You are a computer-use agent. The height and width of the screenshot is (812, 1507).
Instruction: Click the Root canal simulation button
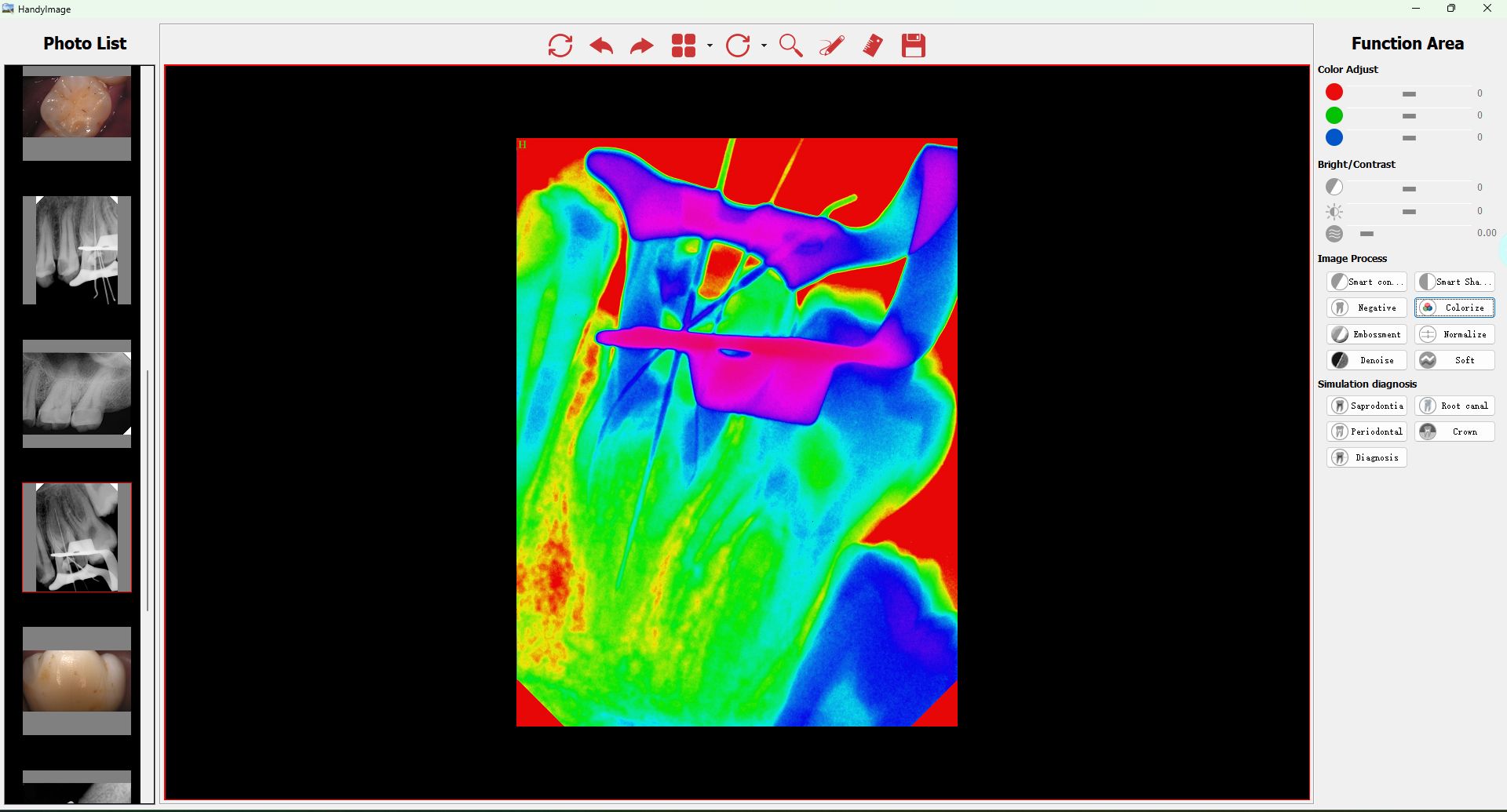[1454, 406]
